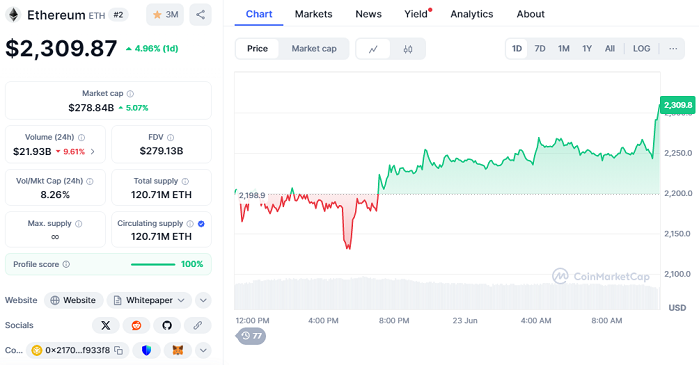Expand the Whitepaper dropdown
The height and width of the screenshot is (365, 699).
click(x=181, y=300)
